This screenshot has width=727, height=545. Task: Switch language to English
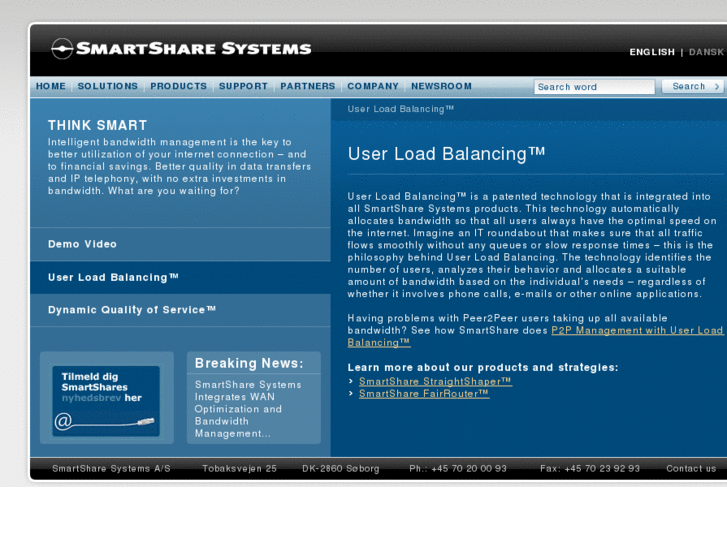tap(652, 52)
